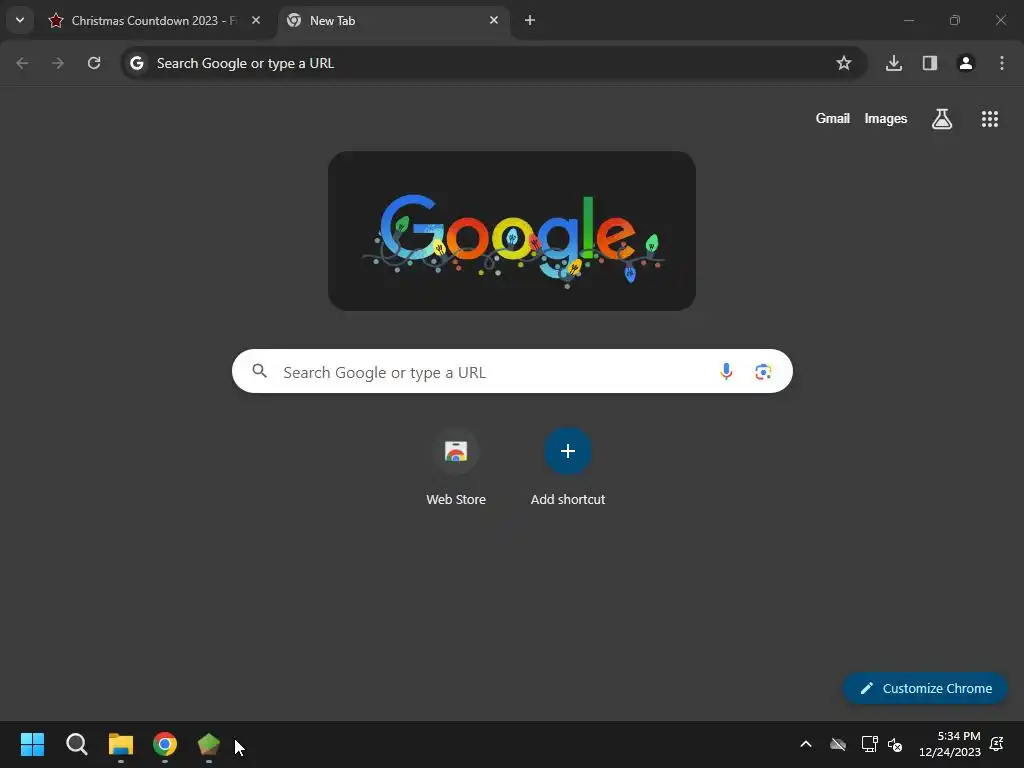The height and width of the screenshot is (768, 1024).
Task: Open Images link
Action: 886,118
